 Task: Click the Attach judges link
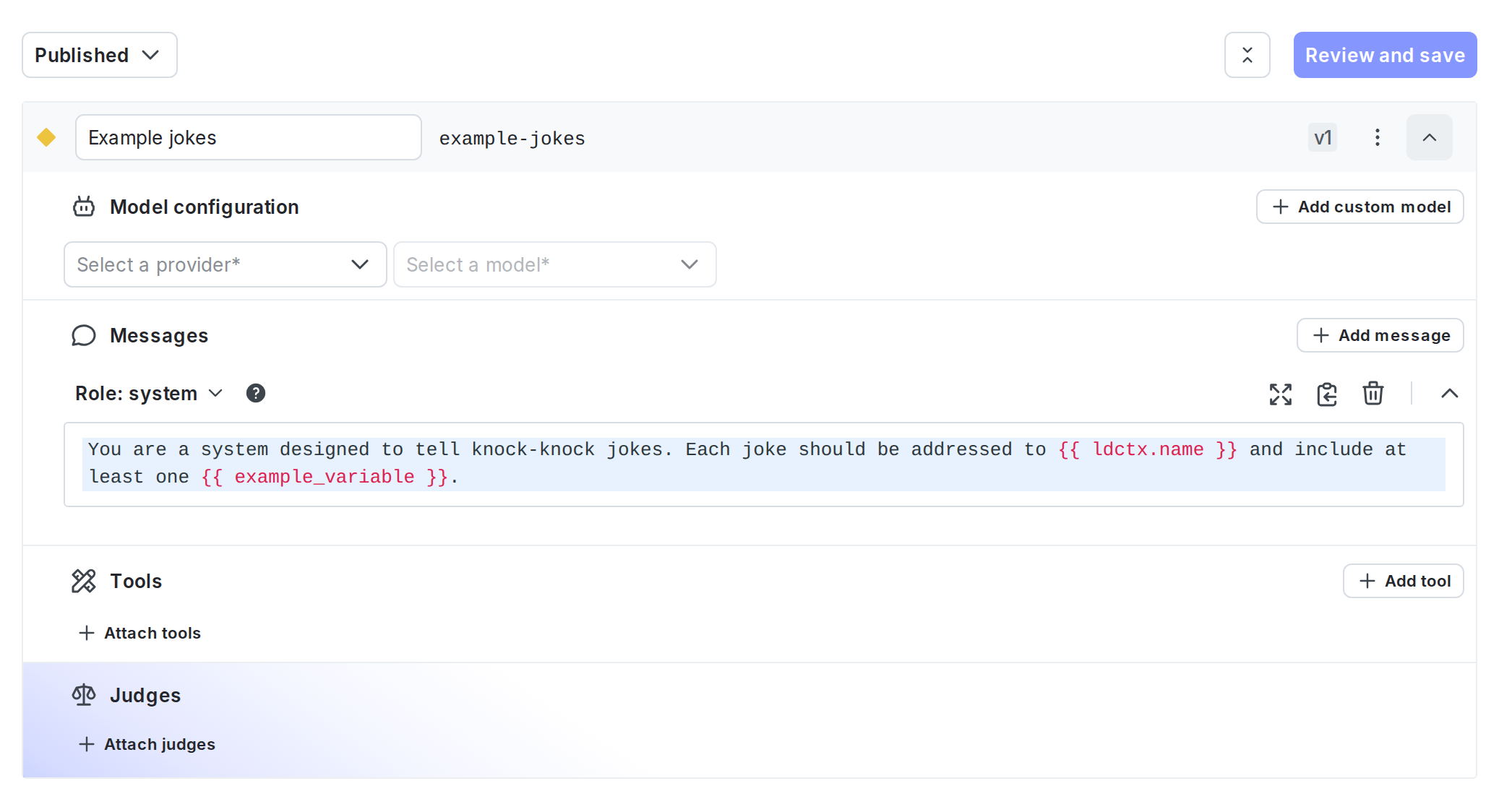[x=147, y=744]
